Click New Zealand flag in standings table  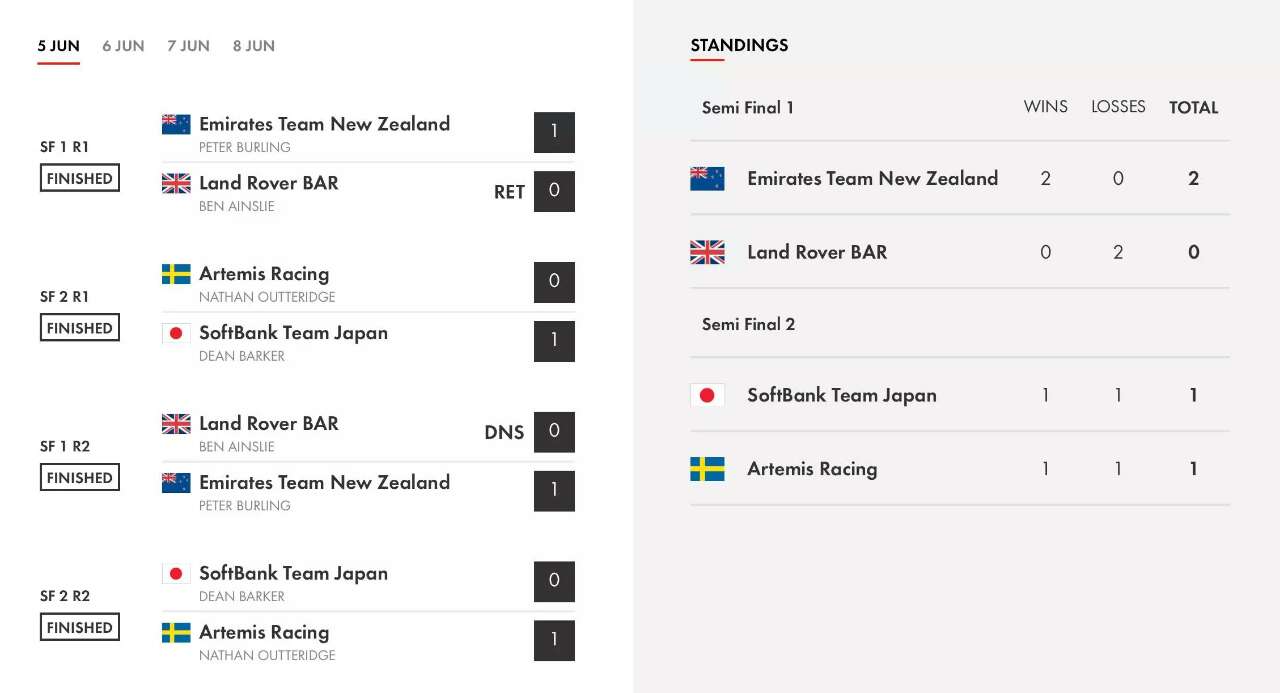pyautogui.click(x=707, y=179)
